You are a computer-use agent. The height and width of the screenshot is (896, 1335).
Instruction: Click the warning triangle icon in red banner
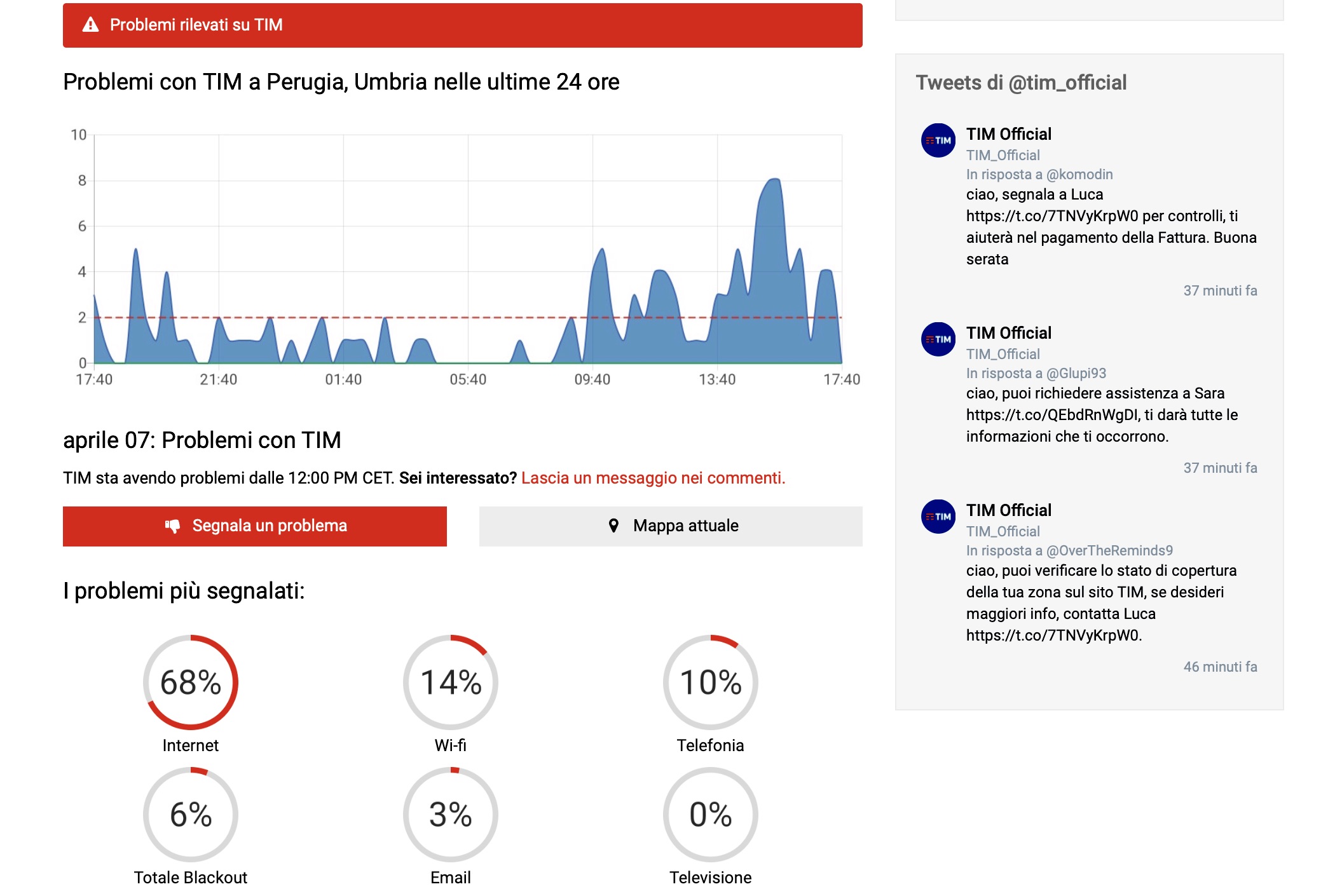tap(91, 25)
